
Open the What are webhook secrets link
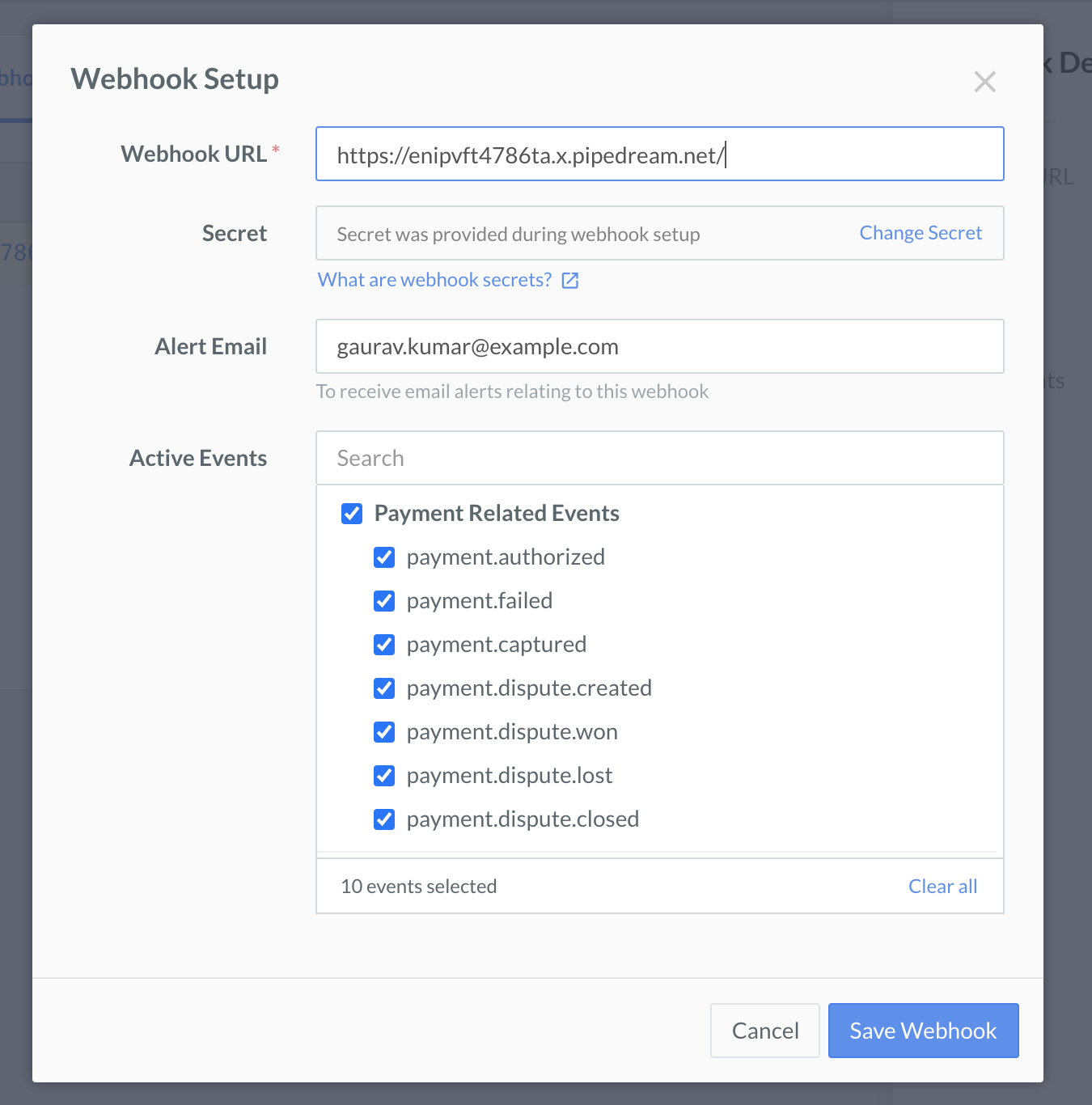(434, 279)
